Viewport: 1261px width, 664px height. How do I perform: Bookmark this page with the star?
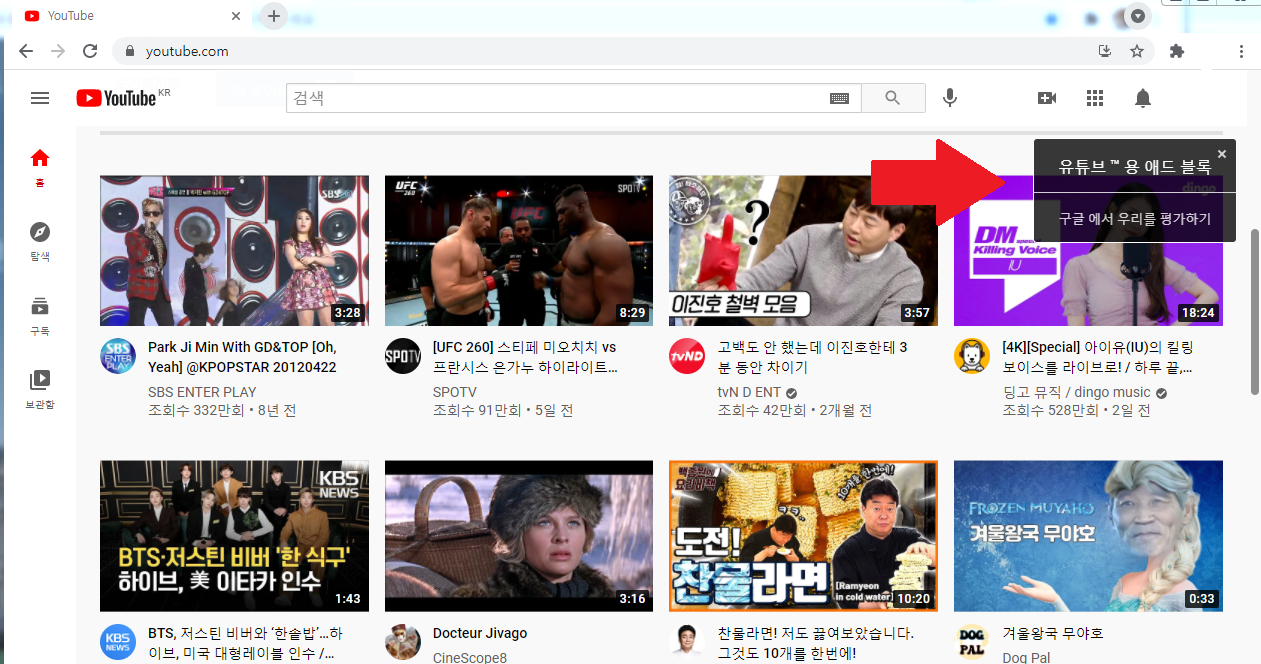pyautogui.click(x=1137, y=51)
